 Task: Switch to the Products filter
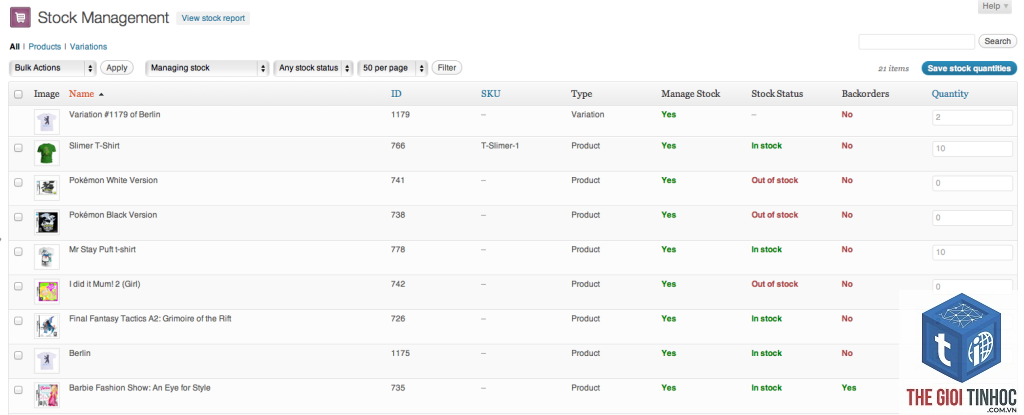tap(44, 46)
